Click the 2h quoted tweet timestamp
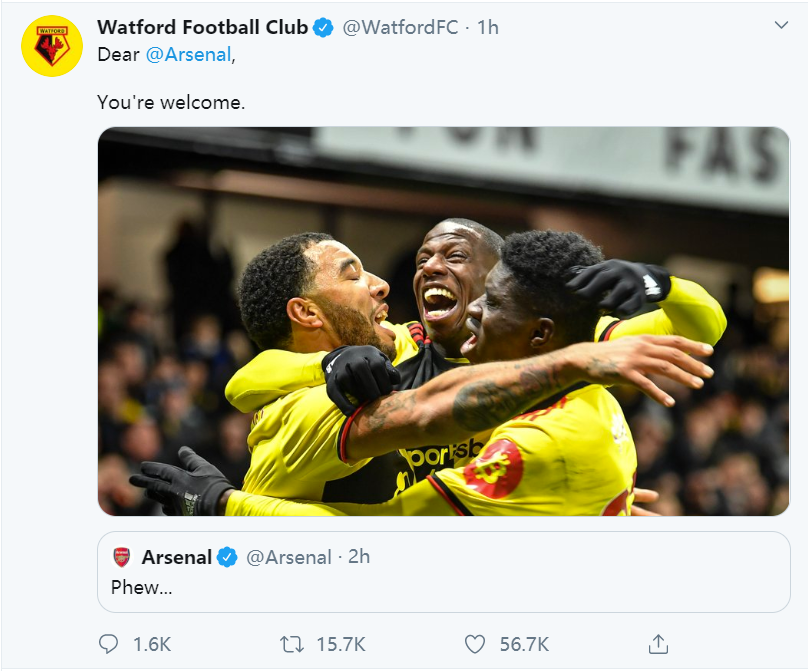 (x=358, y=557)
